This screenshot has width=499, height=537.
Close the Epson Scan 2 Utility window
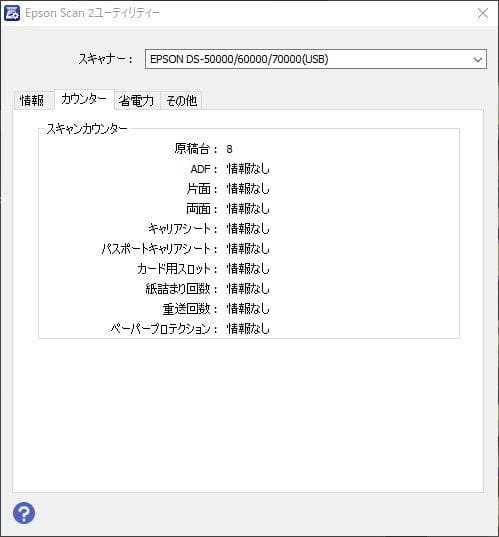point(483,13)
